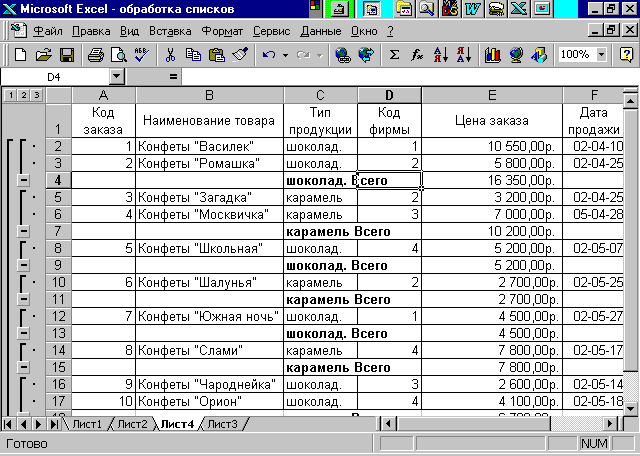The image size is (640, 456).
Task: Select cell with 16 350,00р.
Action: pyautogui.click(x=492, y=180)
